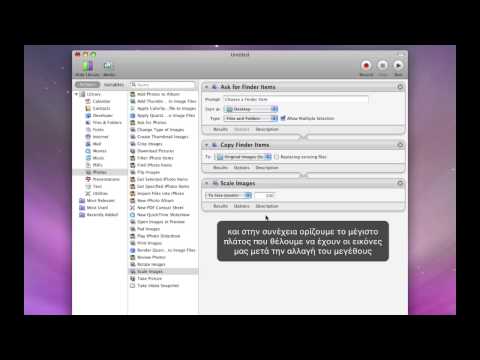Viewport: 480px width, 360px height.
Task: Open Results of Ask for Finder Items
Action: pyautogui.click(x=220, y=129)
